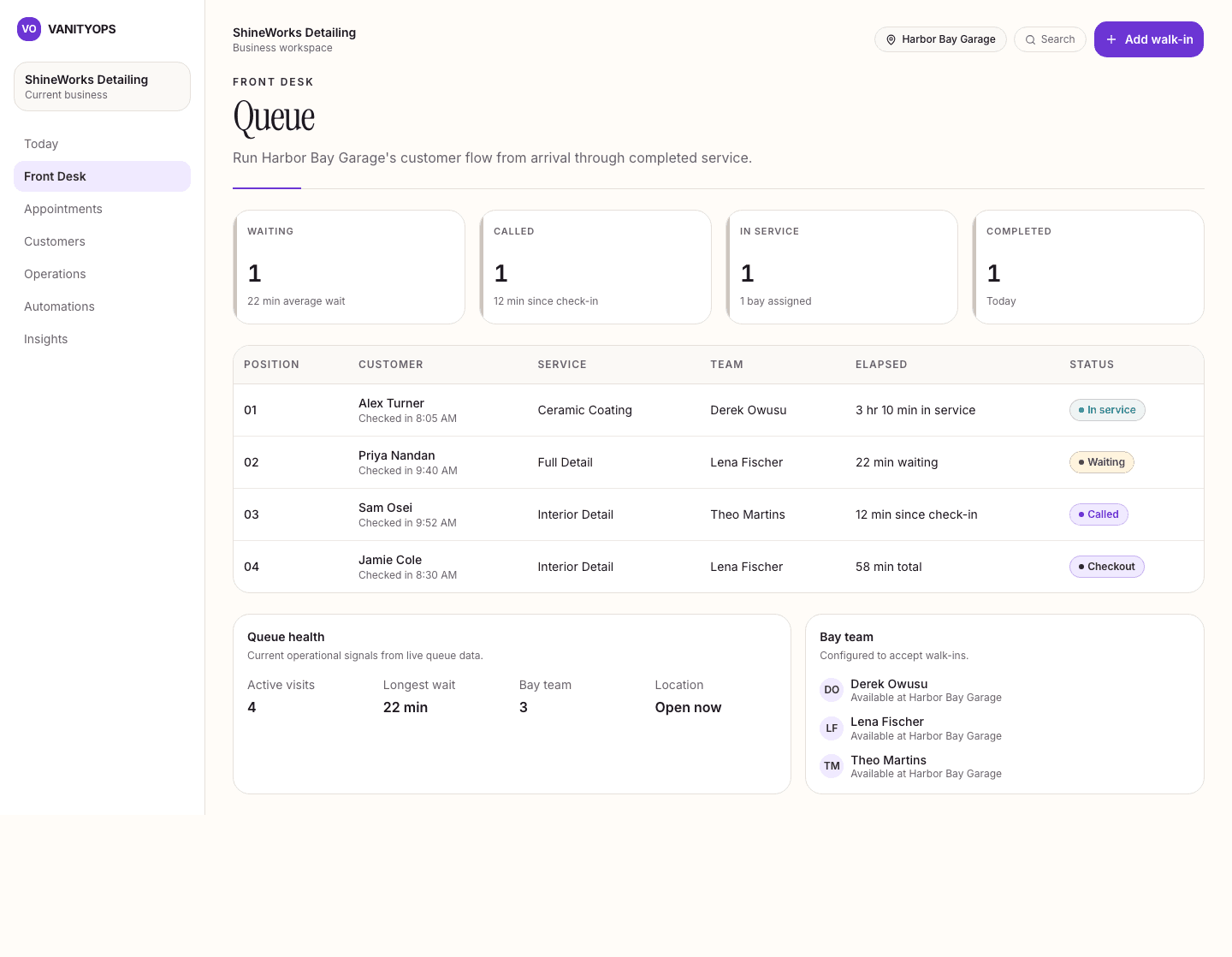Click the Position column header

271,365
